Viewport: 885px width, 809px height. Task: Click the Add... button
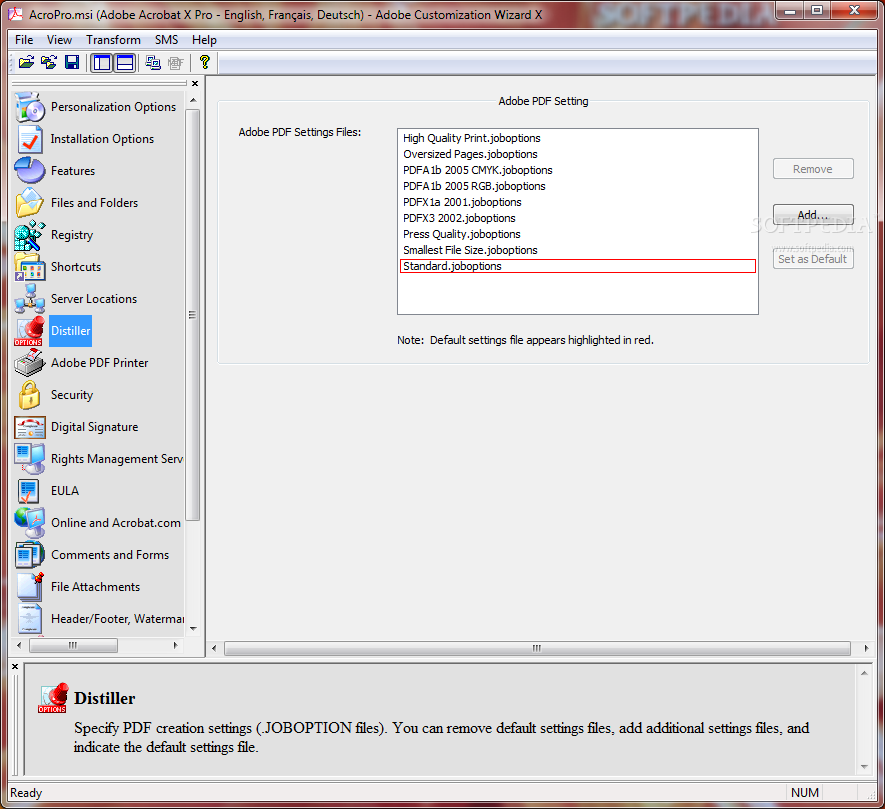813,215
